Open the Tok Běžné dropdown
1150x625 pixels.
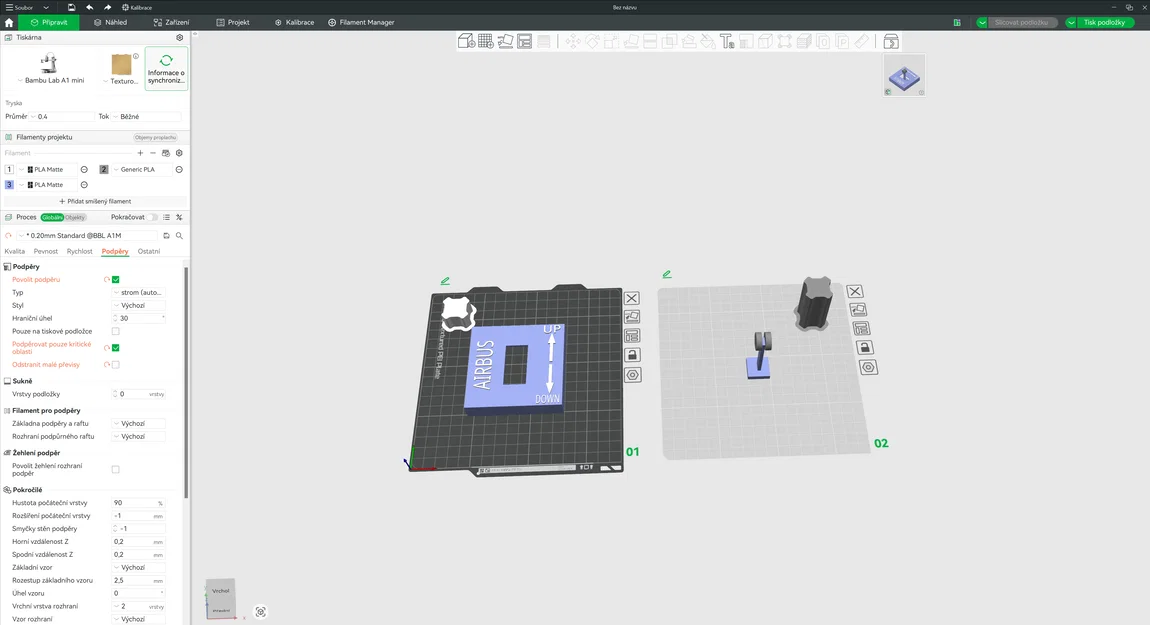pyautogui.click(x=146, y=117)
